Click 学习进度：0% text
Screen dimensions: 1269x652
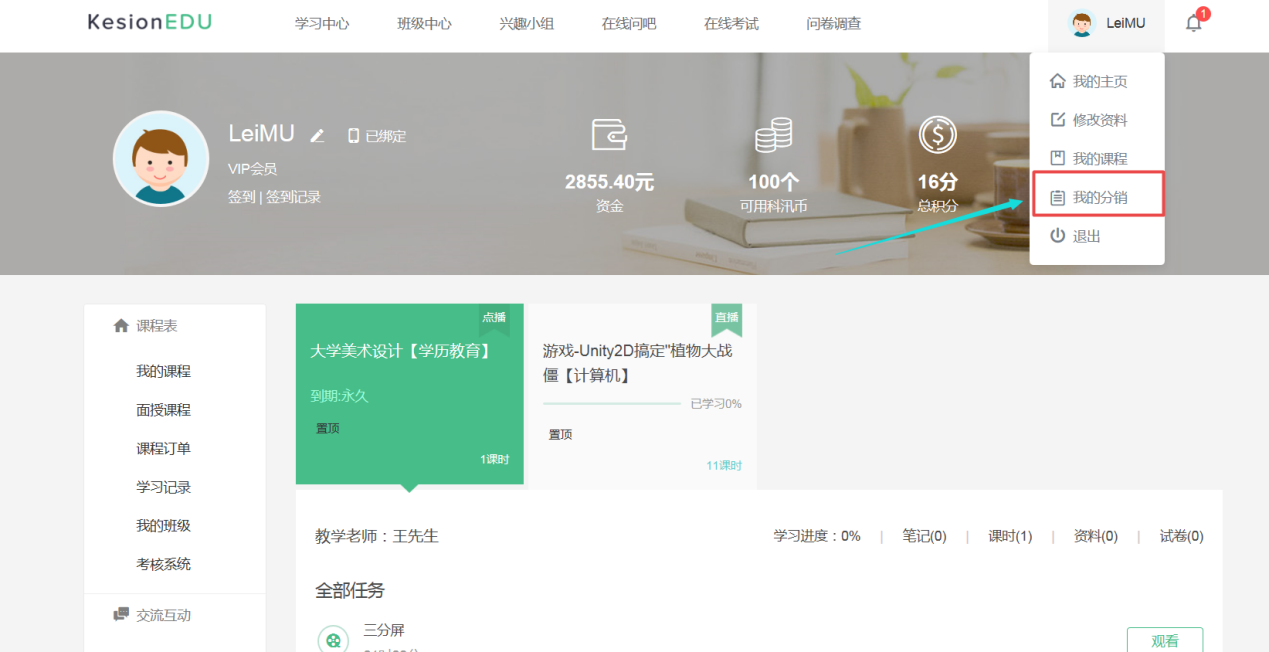tap(817, 536)
